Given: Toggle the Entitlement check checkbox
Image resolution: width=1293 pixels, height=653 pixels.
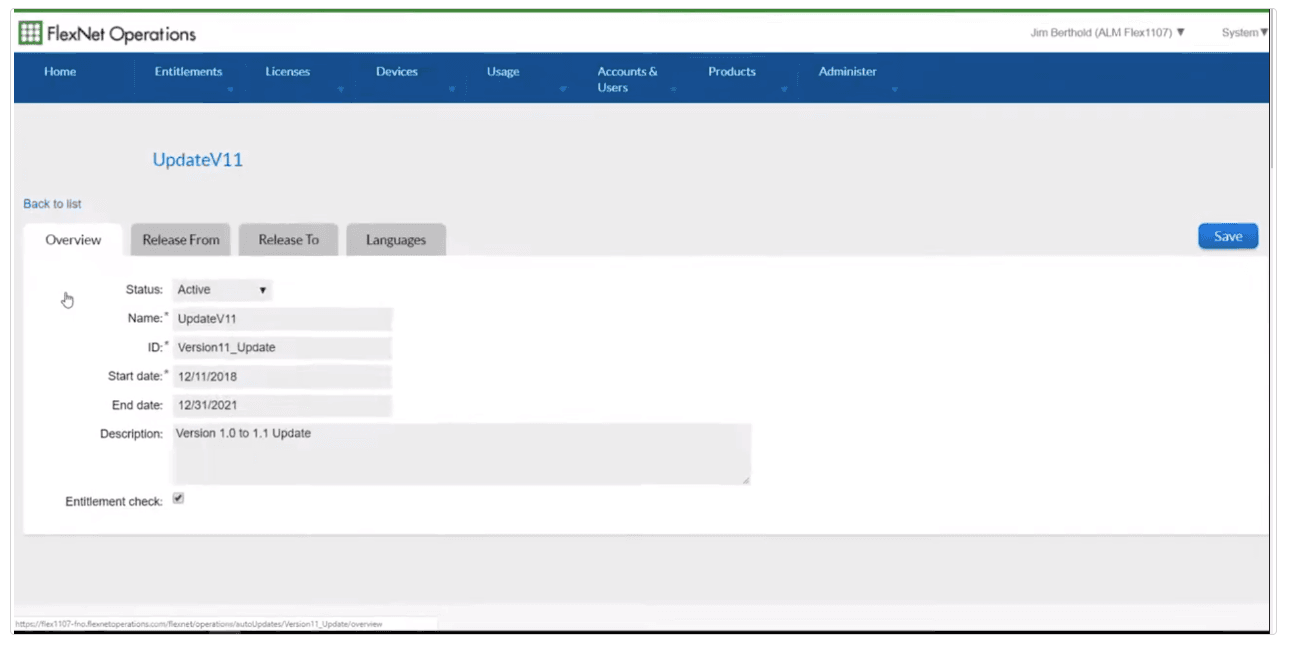Looking at the screenshot, I should [178, 498].
